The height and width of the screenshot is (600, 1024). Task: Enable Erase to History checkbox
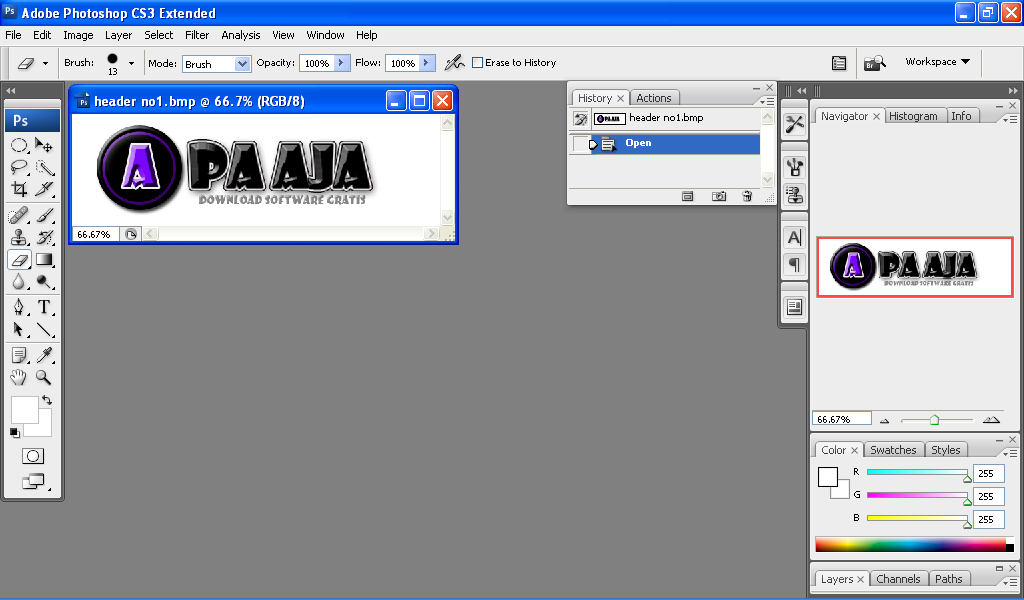pos(477,63)
